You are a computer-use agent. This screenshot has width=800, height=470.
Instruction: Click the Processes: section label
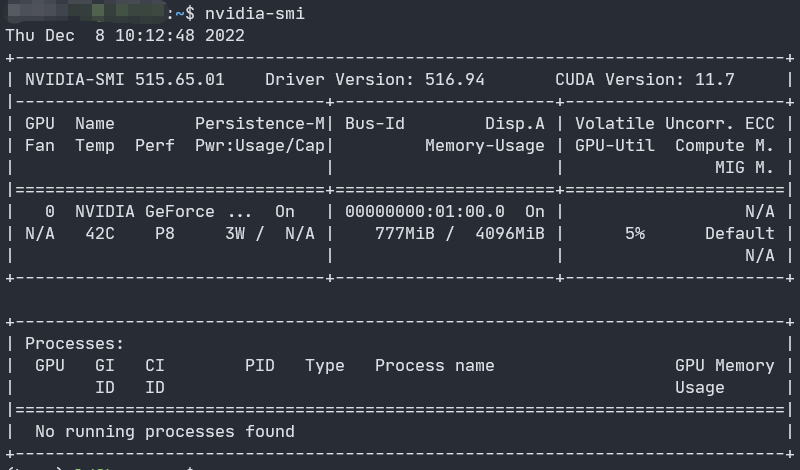click(x=74, y=344)
